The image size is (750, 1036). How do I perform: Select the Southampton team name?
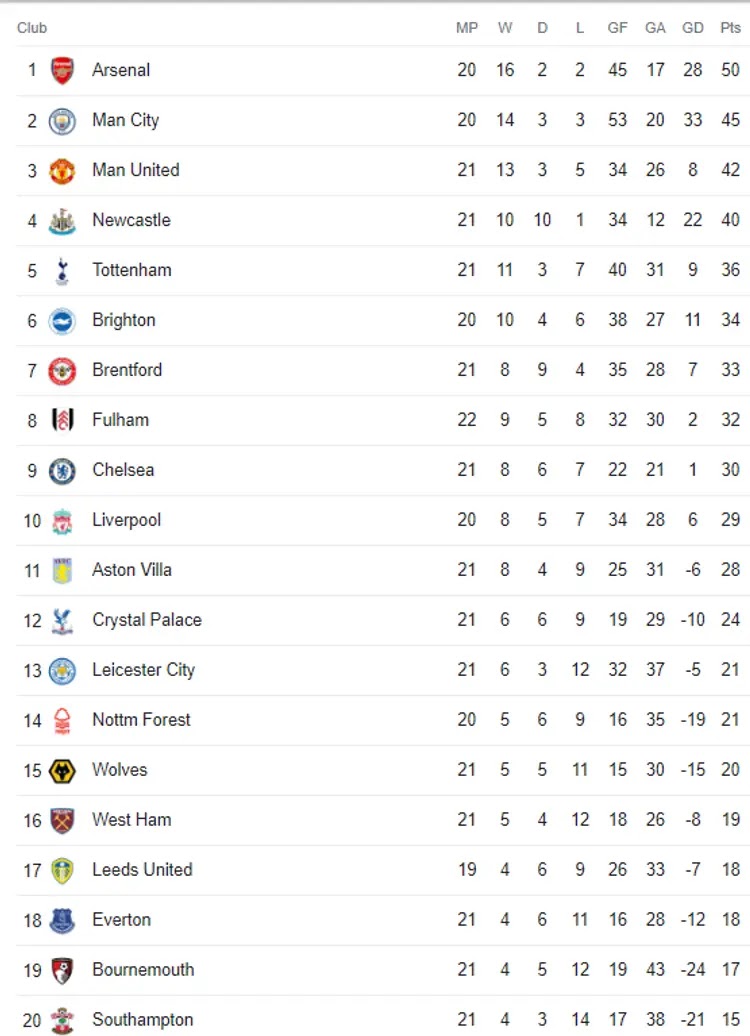coord(143,1020)
